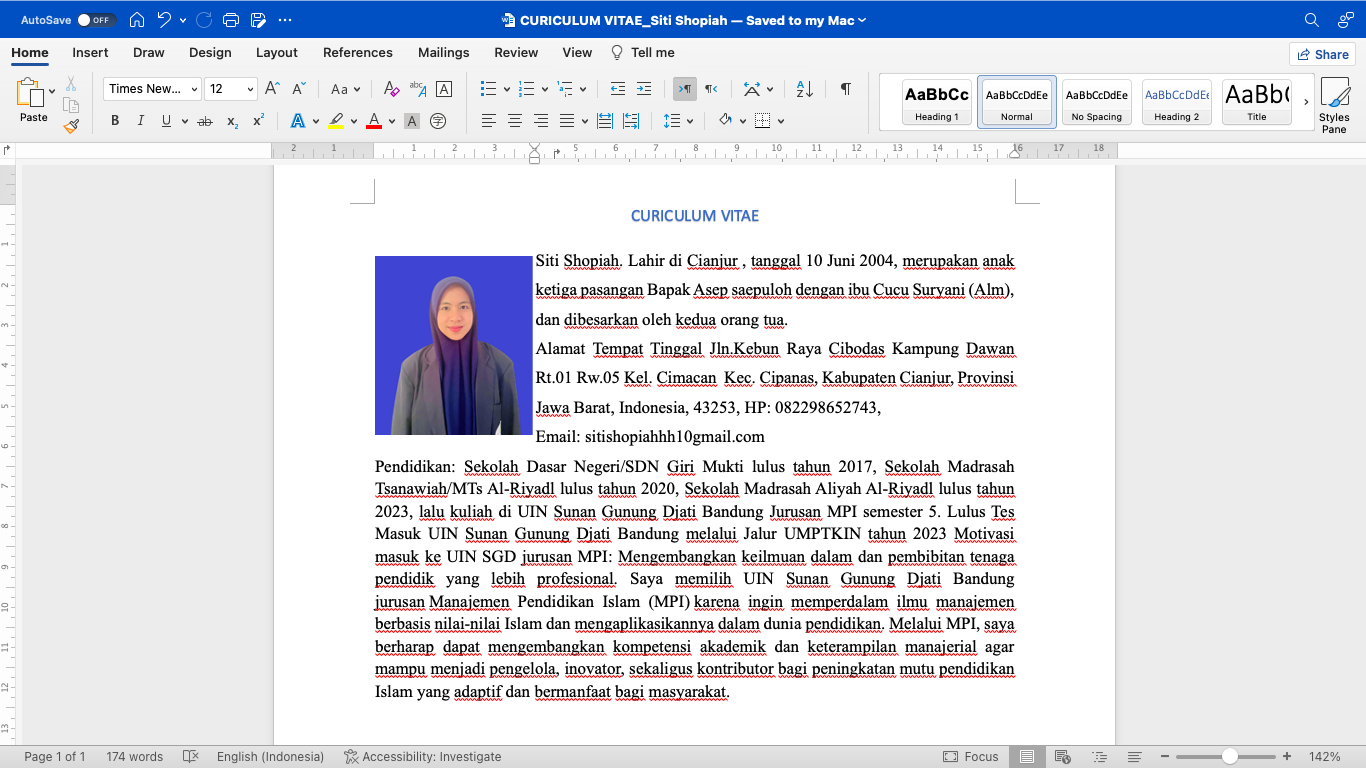Toggle Bold formatting
The height and width of the screenshot is (768, 1366).
[115, 121]
